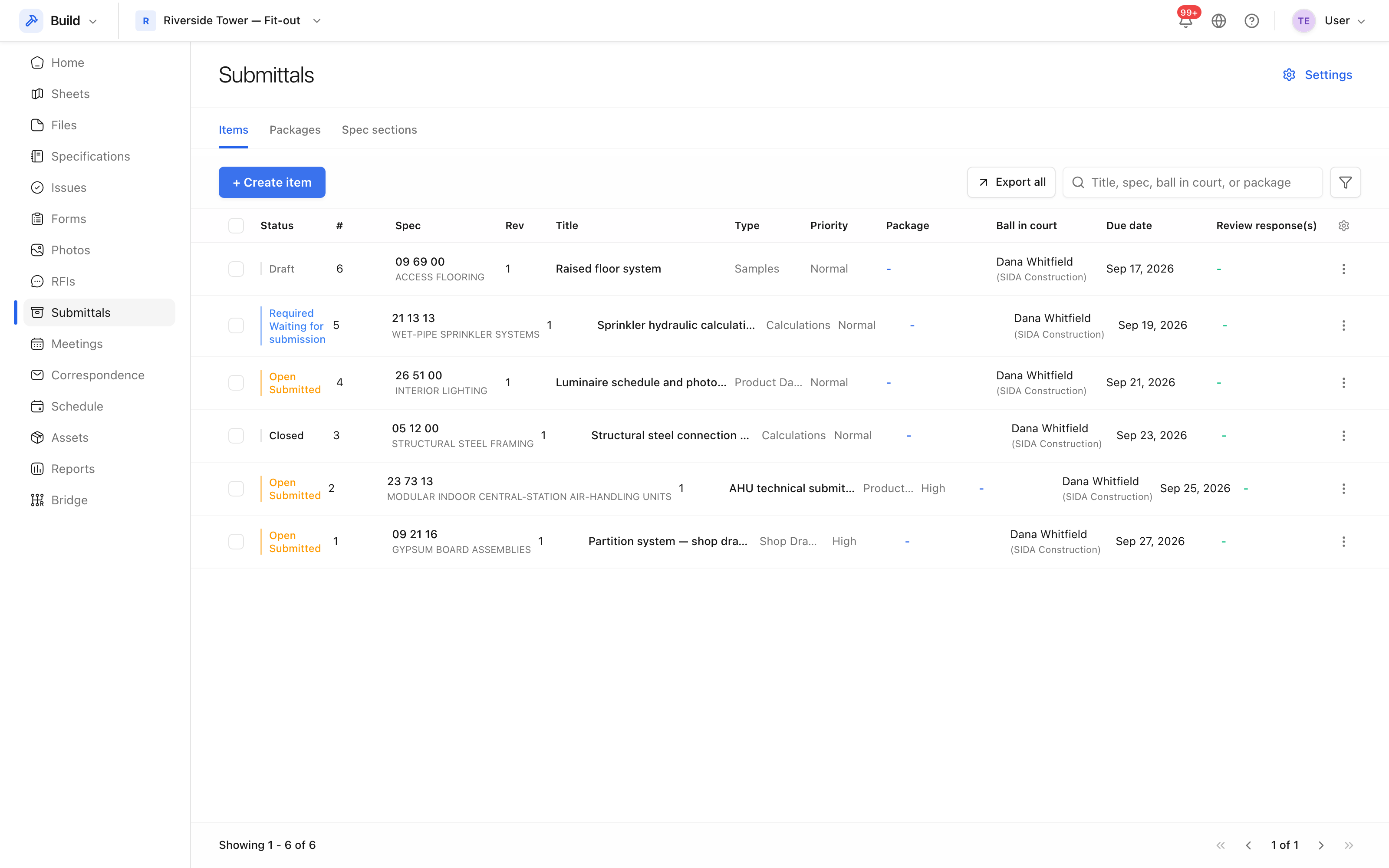Open the Schedule sidebar item
The image size is (1389, 868).
(x=99, y=407)
